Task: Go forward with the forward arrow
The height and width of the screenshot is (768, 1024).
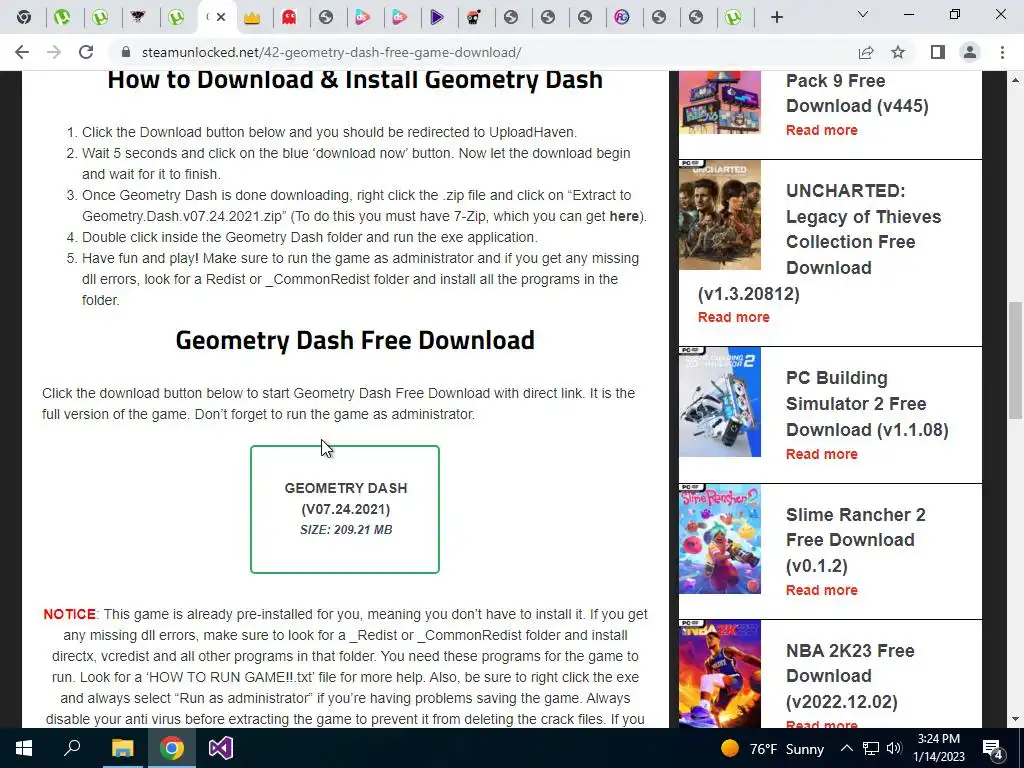Action: click(x=54, y=52)
